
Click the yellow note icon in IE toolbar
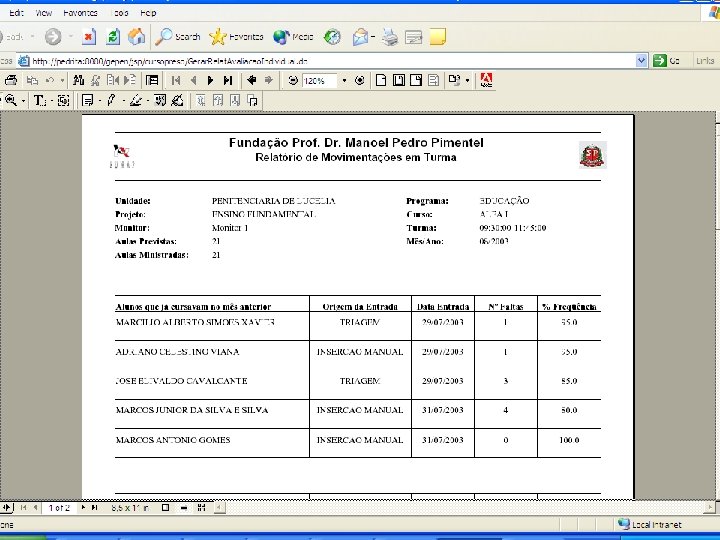point(438,37)
